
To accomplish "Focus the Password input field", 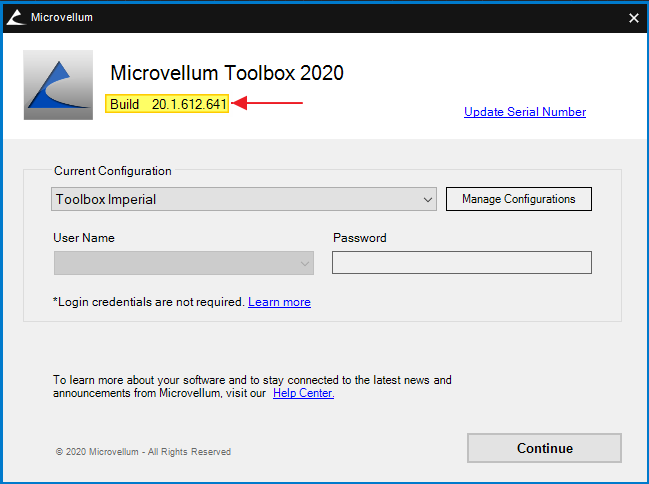I will 462,262.
